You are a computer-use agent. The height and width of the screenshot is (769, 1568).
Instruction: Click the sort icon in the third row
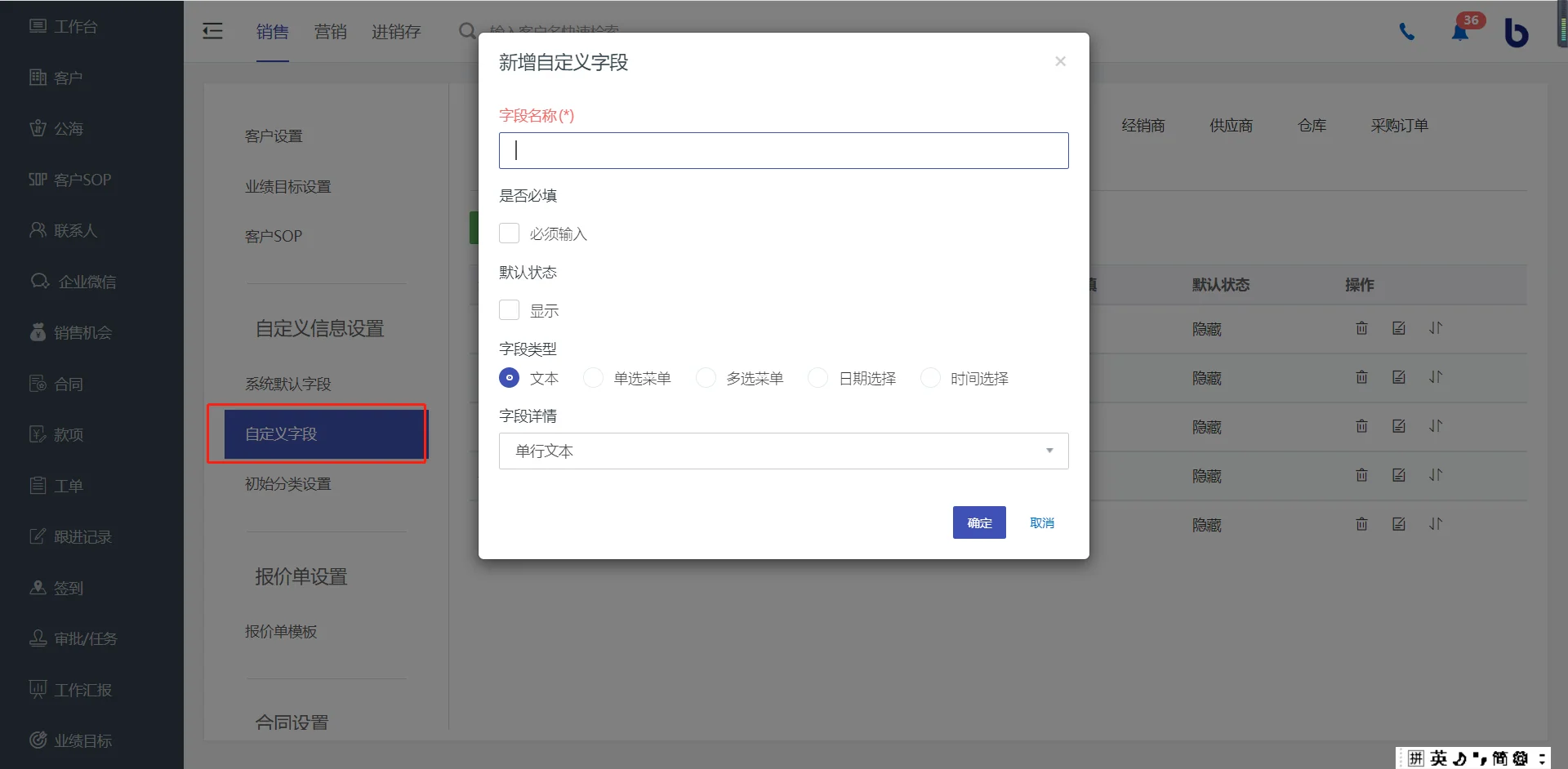[x=1436, y=426]
